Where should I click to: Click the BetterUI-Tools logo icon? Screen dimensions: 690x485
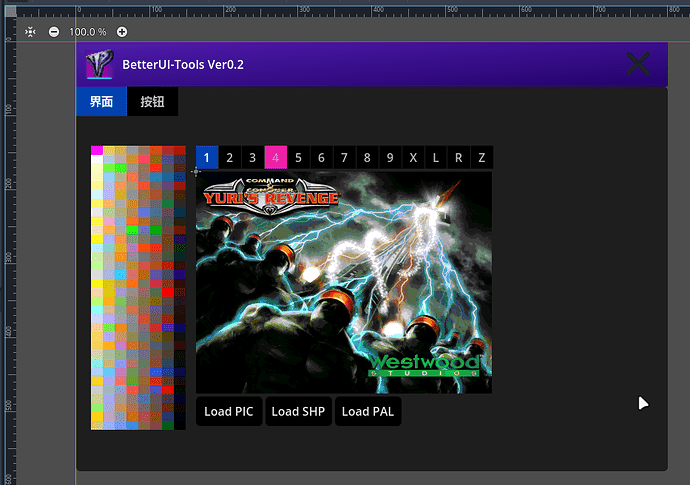click(x=99, y=64)
